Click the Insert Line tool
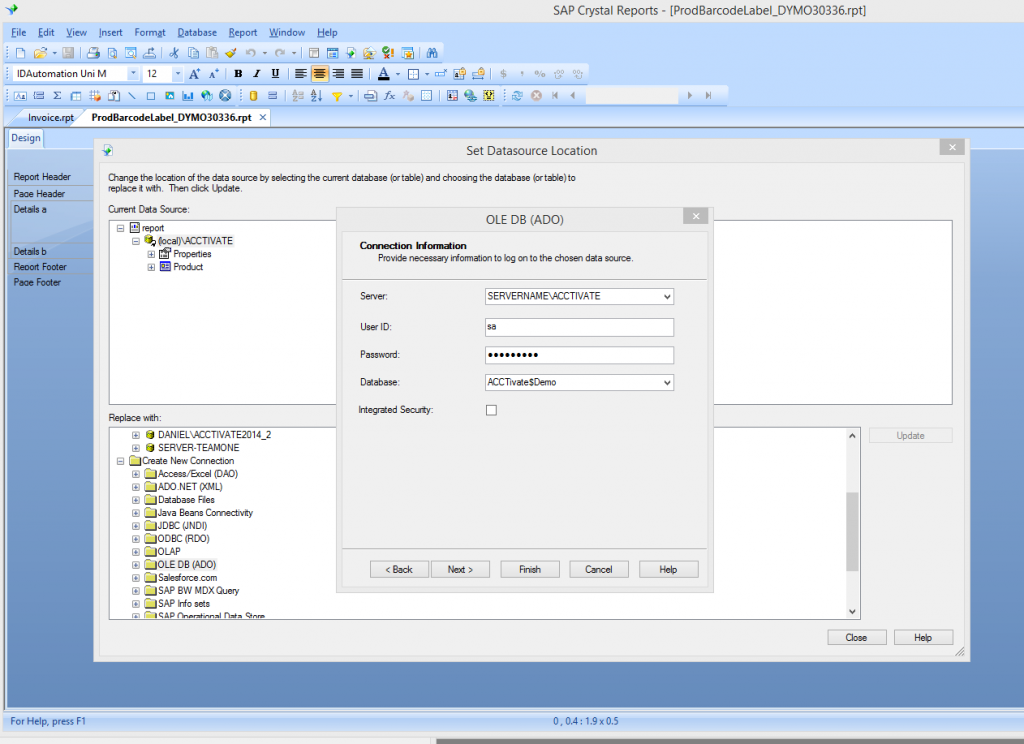 (x=132, y=95)
